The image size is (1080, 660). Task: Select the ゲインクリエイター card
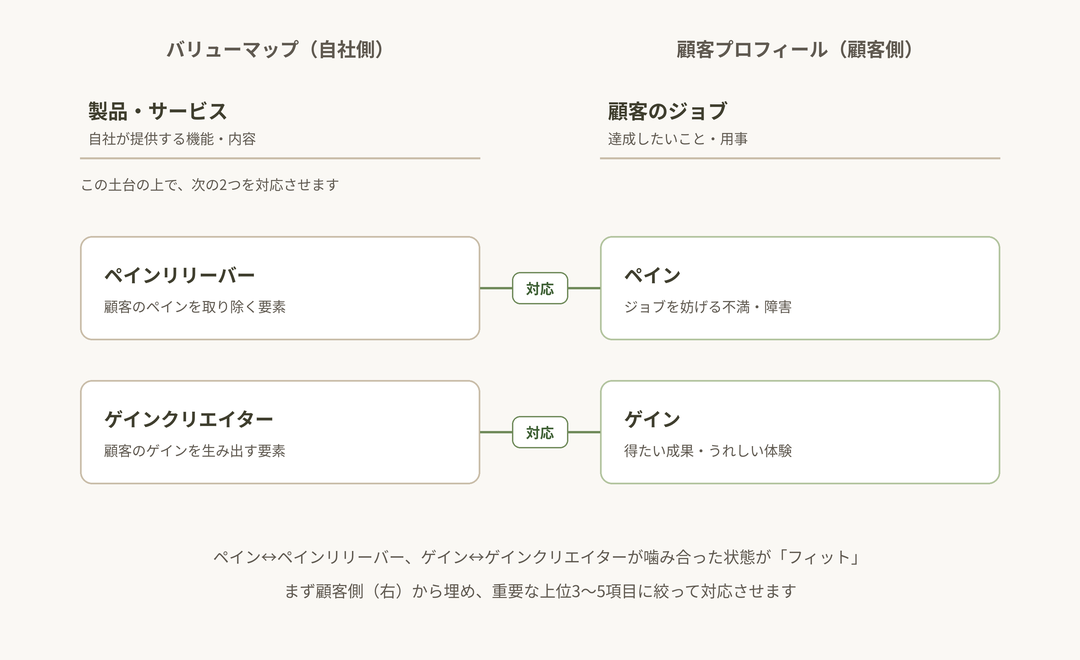click(280, 432)
